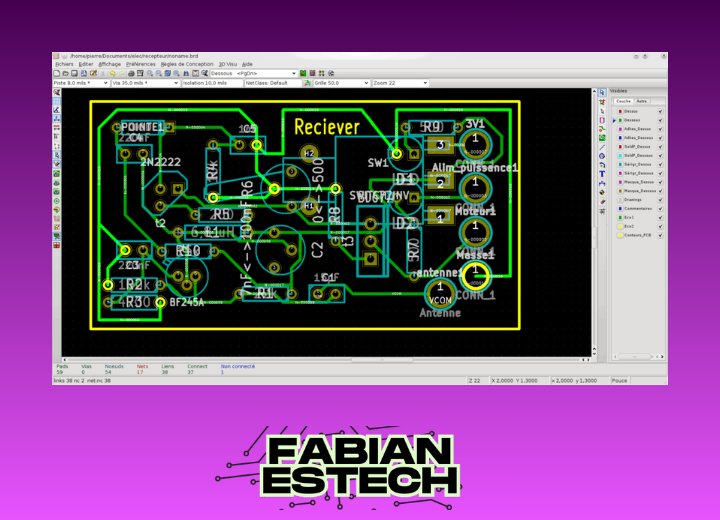Toggle visibility of Sérigr_Dessus layer

click(x=660, y=164)
